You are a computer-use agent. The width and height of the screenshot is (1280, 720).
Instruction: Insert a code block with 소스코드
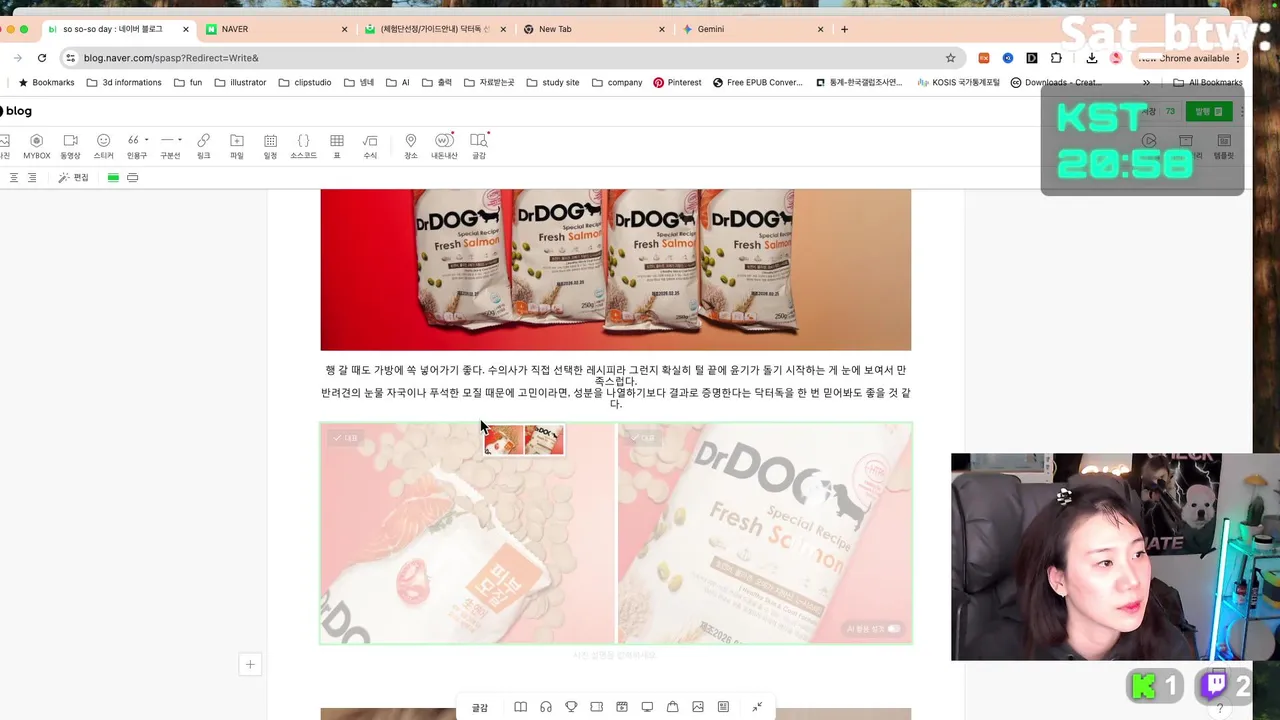click(303, 146)
